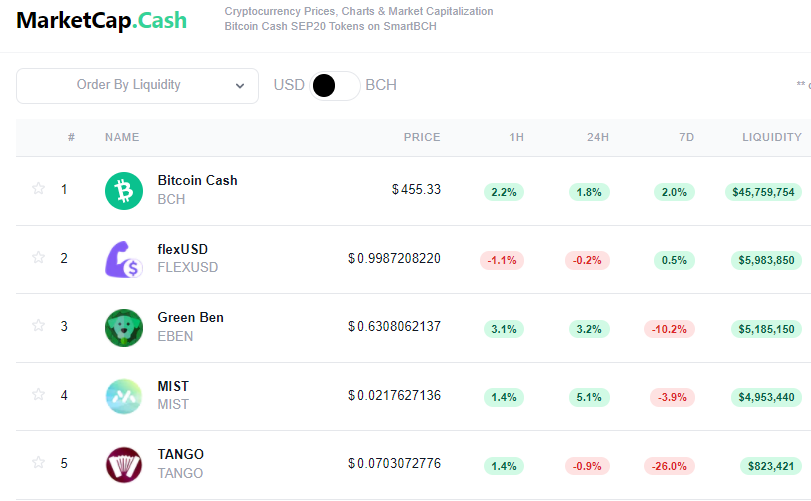Image resolution: width=811 pixels, height=501 pixels.
Task: Open the MarketCap.Cash home logo
Action: coord(101,21)
